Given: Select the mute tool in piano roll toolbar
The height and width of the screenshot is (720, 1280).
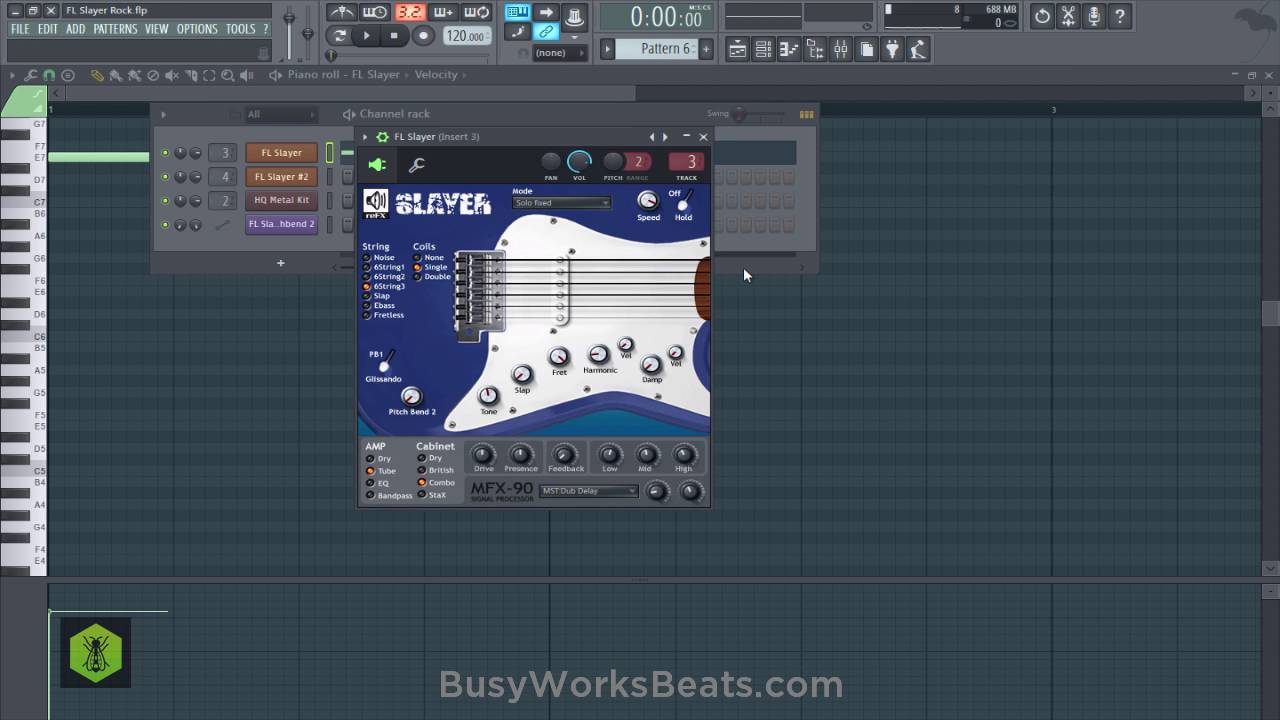Looking at the screenshot, I should (x=172, y=75).
